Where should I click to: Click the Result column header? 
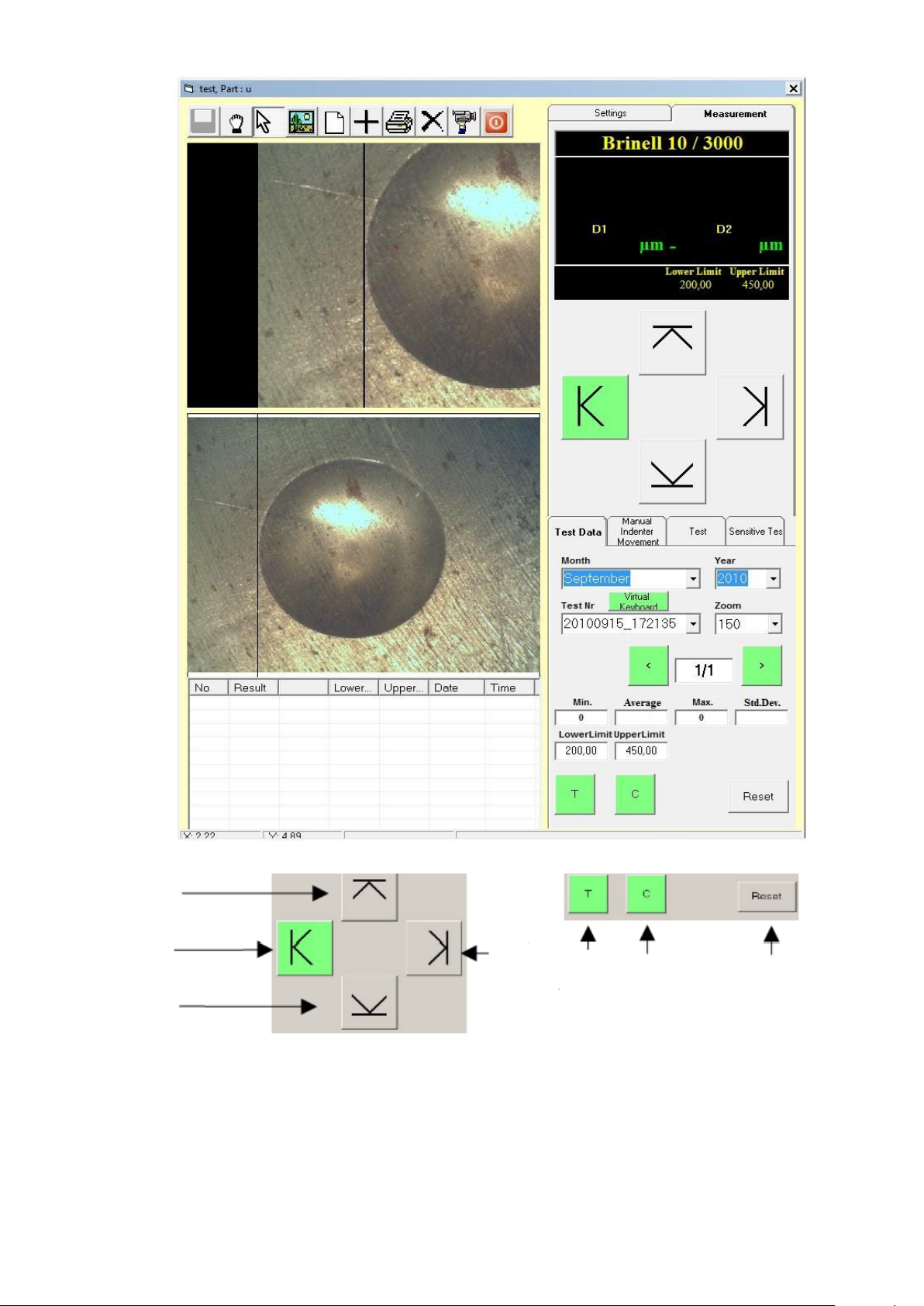253,687
